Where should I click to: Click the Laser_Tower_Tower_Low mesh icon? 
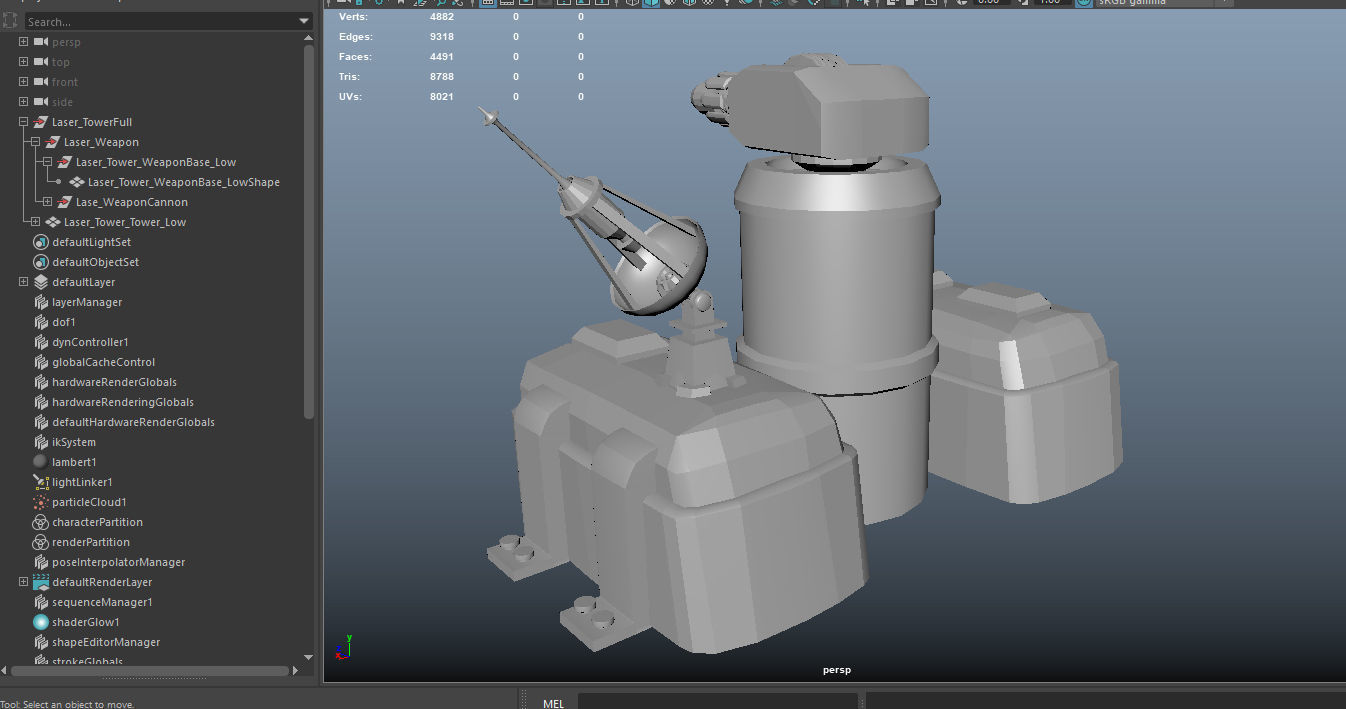53,222
